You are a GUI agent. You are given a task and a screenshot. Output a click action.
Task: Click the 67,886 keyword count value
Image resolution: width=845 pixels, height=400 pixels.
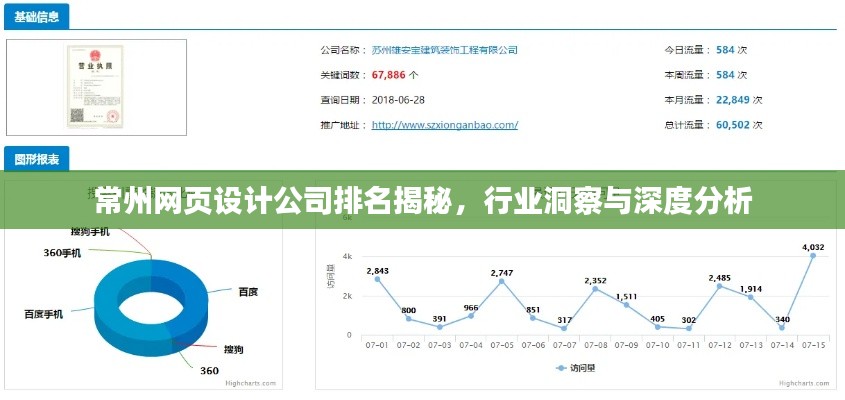click(x=389, y=74)
